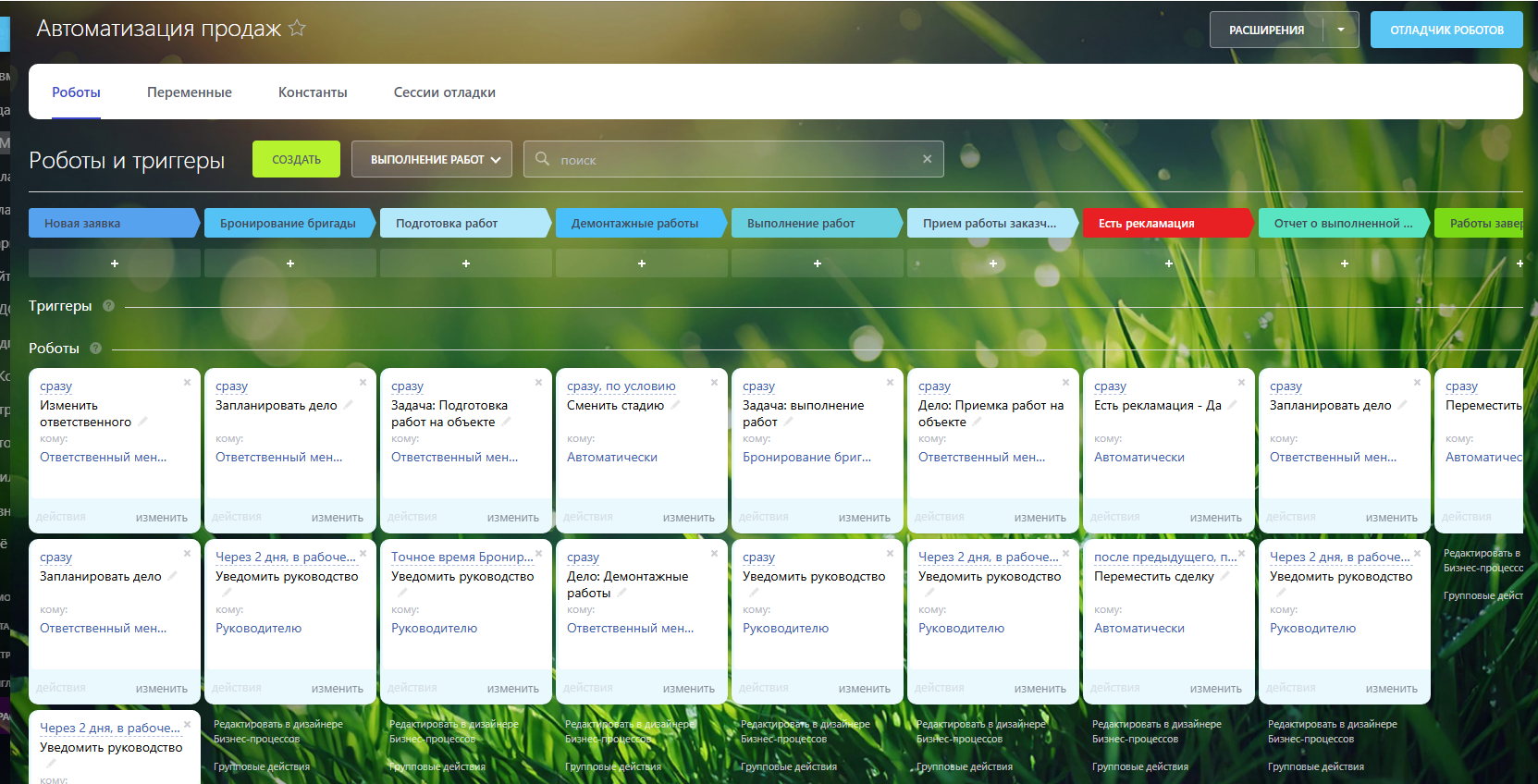Delete the Дело: Демонтажные работы robot
This screenshot has height=784, width=1538.
714,553
